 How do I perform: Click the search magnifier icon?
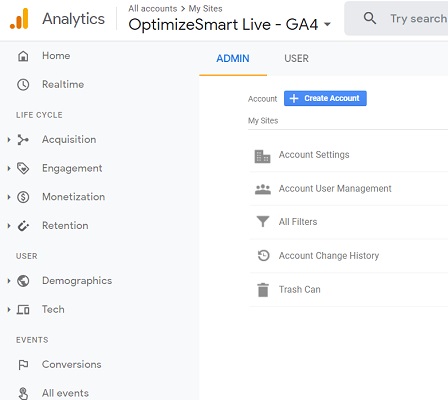coord(370,18)
